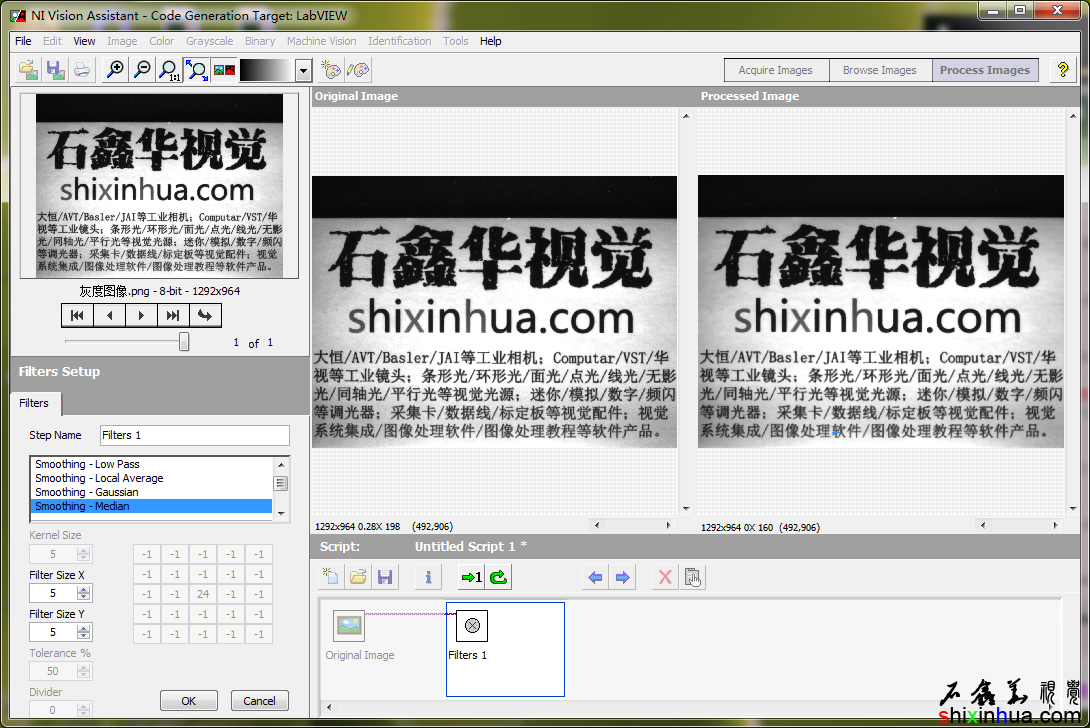Click the Zoom Out magnifier icon
The height and width of the screenshot is (728, 1090).
(142, 70)
